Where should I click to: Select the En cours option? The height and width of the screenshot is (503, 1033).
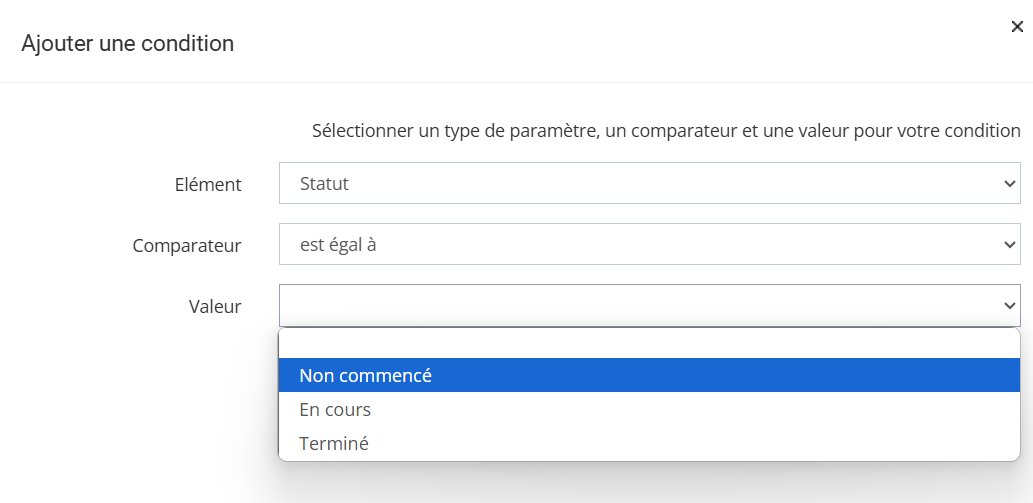(335, 410)
